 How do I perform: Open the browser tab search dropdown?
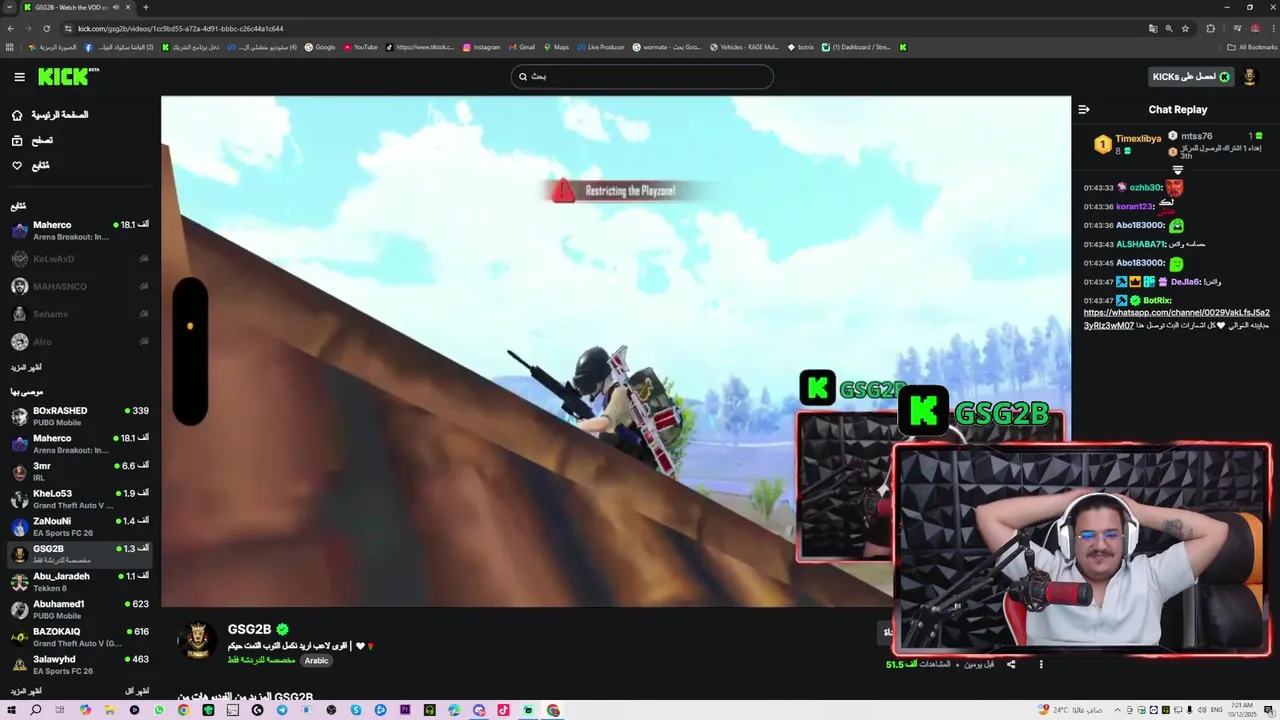[9, 8]
